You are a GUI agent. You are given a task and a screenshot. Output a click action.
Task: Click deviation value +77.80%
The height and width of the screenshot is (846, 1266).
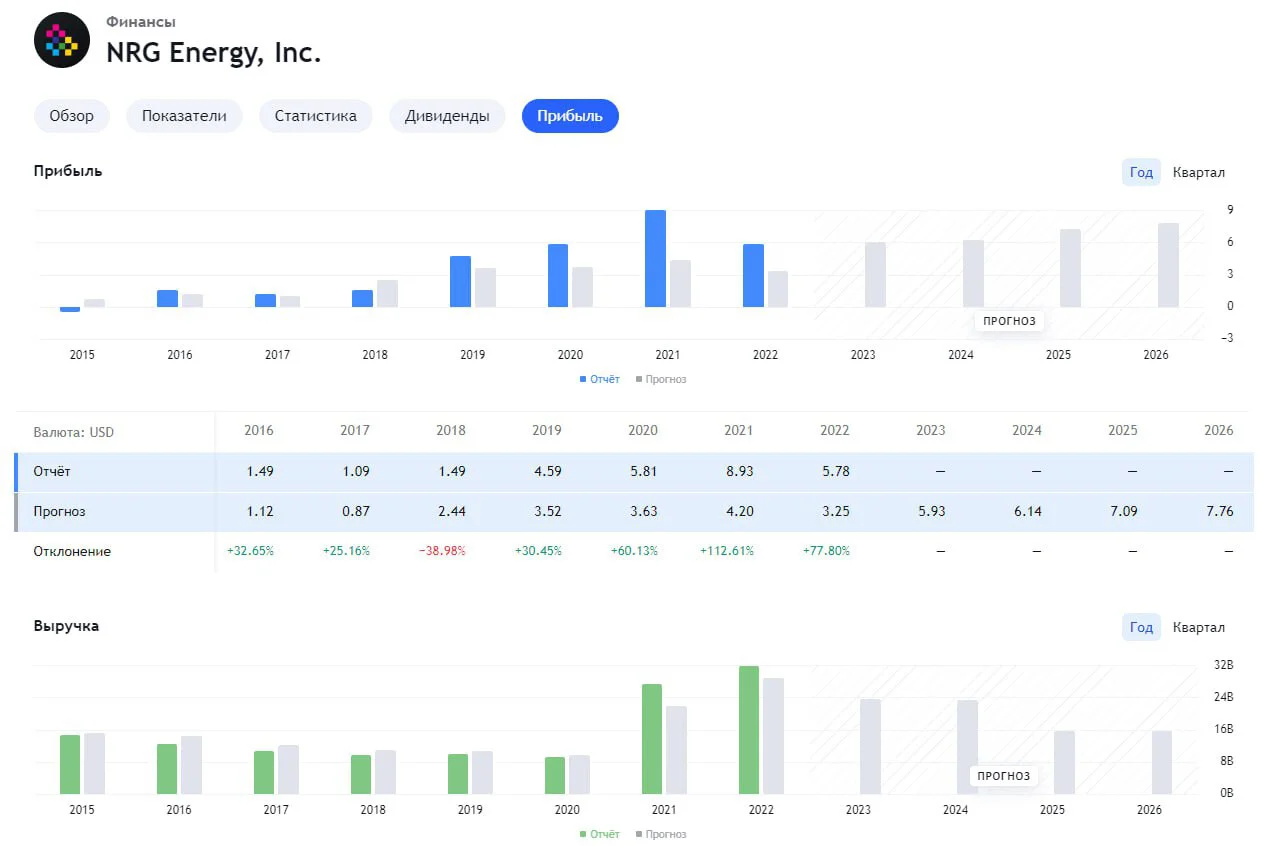click(826, 551)
